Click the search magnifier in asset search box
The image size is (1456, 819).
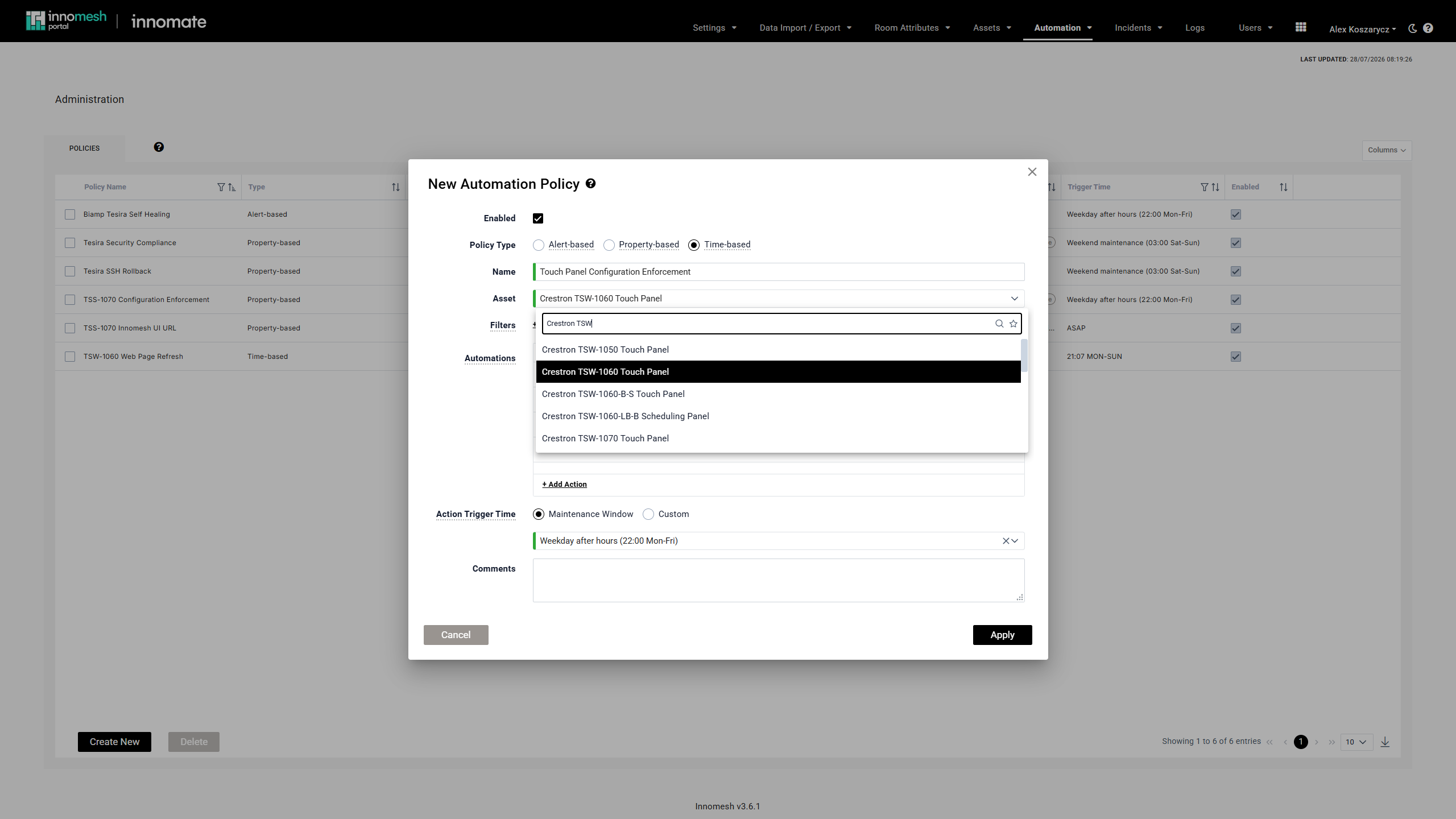pyautogui.click(x=999, y=324)
